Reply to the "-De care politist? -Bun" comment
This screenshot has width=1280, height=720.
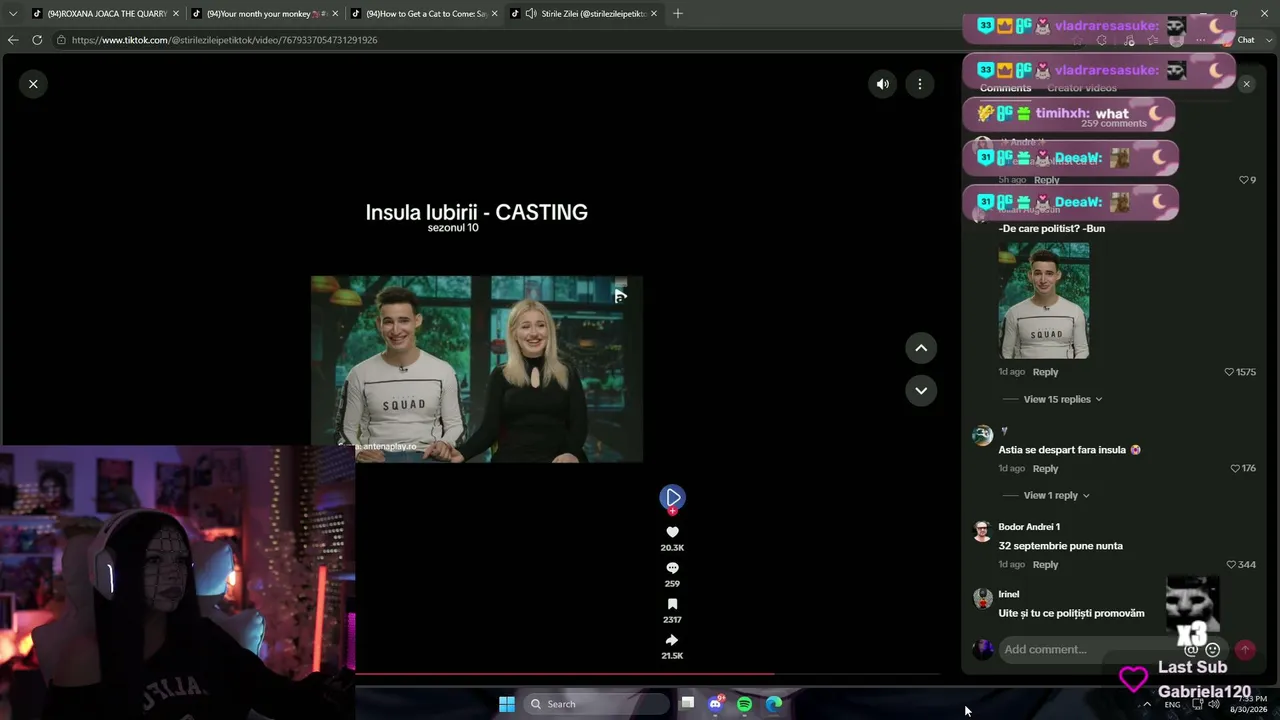coord(1045,372)
